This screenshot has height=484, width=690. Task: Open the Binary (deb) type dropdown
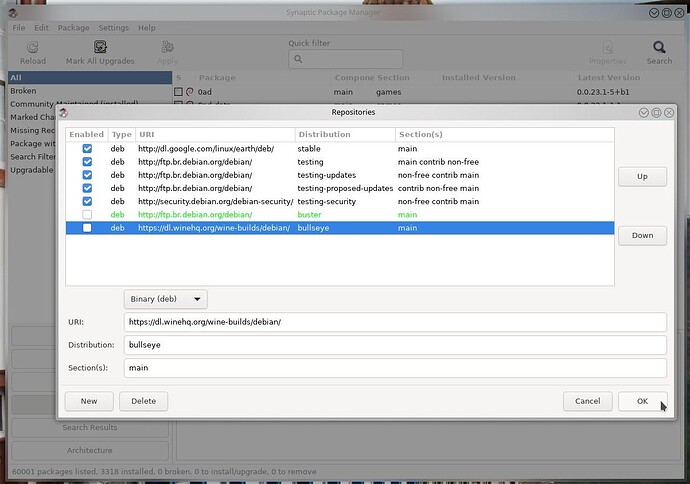[166, 299]
